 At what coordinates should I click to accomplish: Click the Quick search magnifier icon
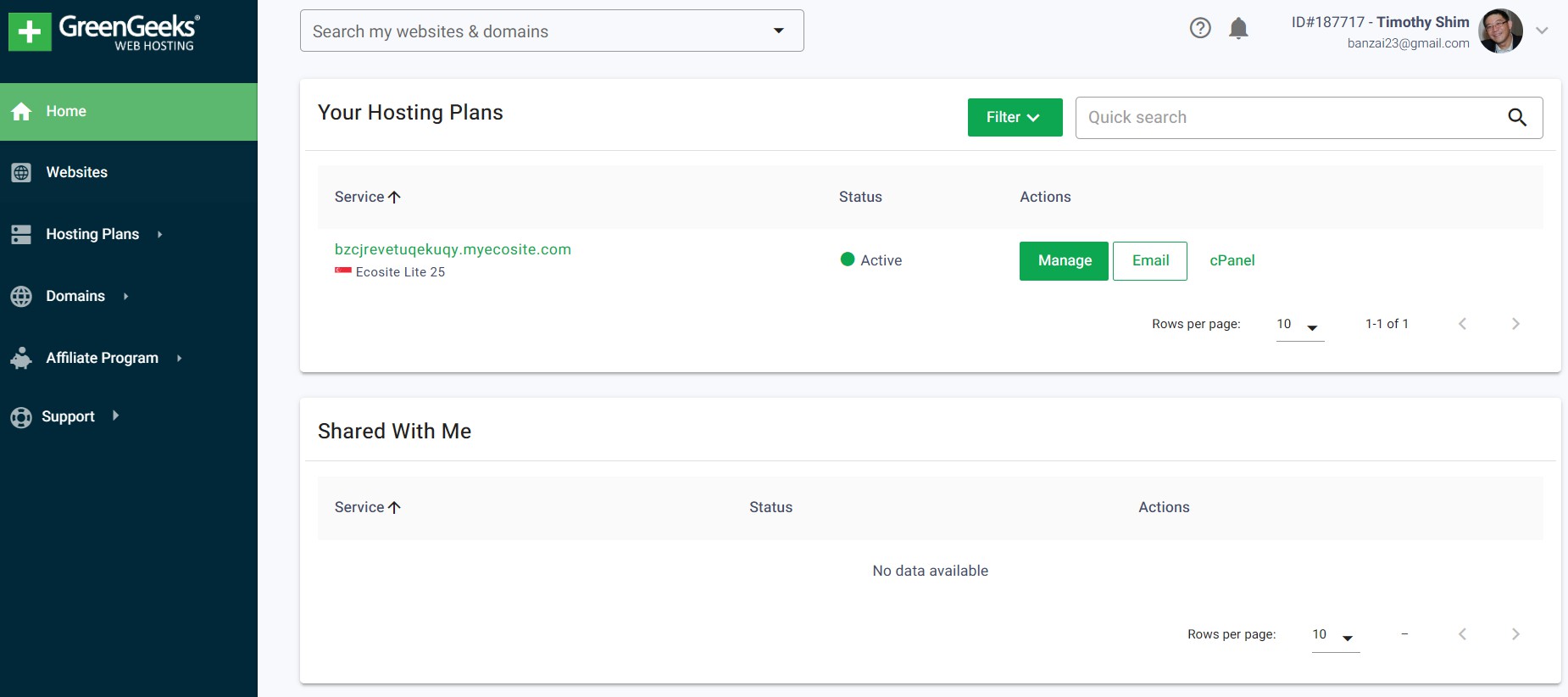click(x=1517, y=118)
